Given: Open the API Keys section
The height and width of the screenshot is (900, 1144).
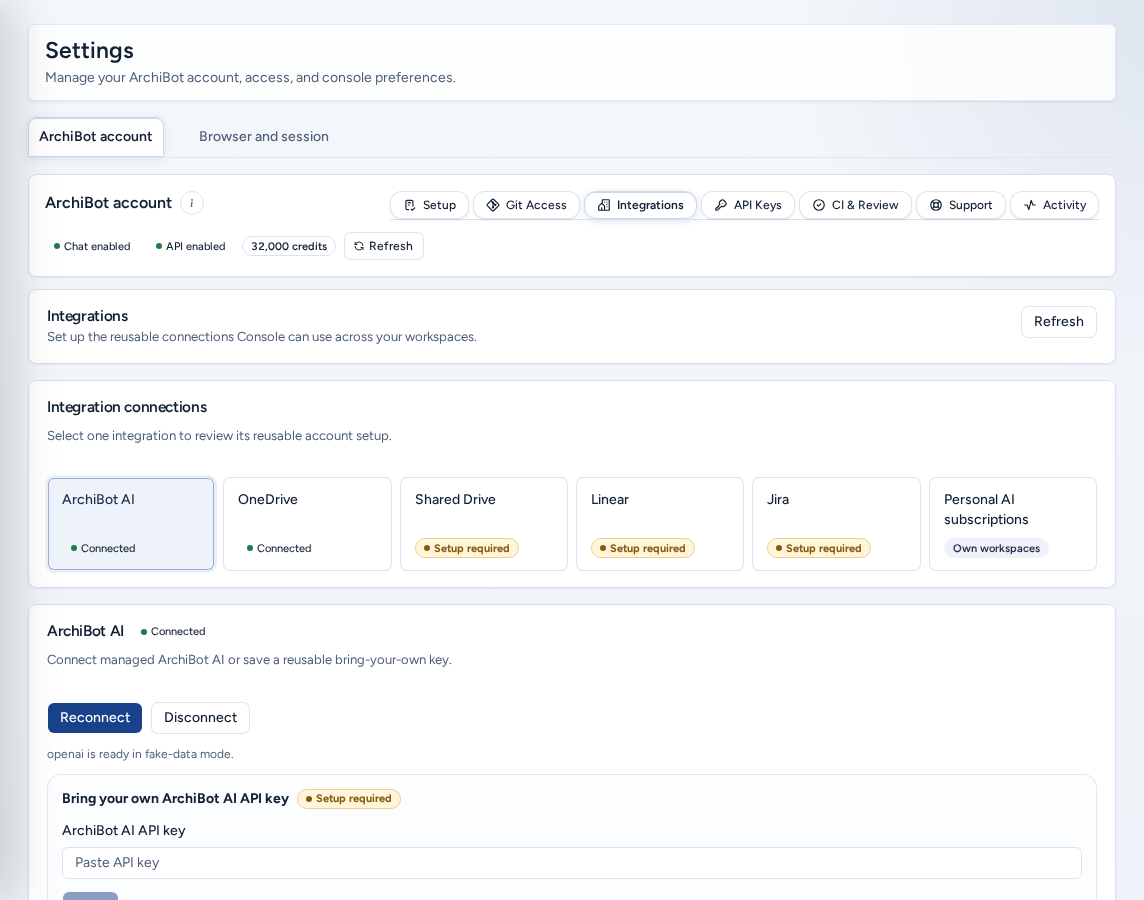Looking at the screenshot, I should tap(748, 205).
